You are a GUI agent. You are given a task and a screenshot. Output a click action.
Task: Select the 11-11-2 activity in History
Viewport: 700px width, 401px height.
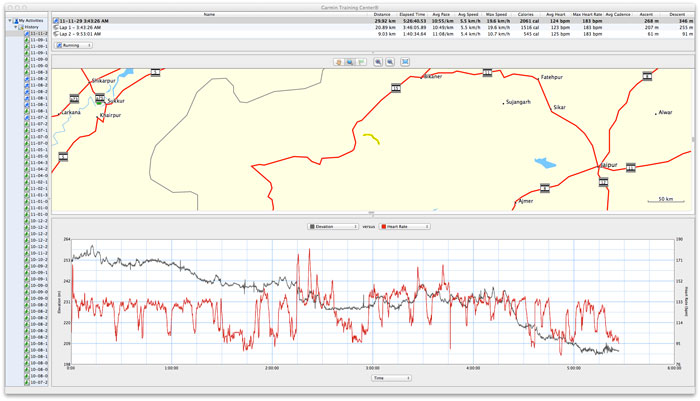pos(38,33)
